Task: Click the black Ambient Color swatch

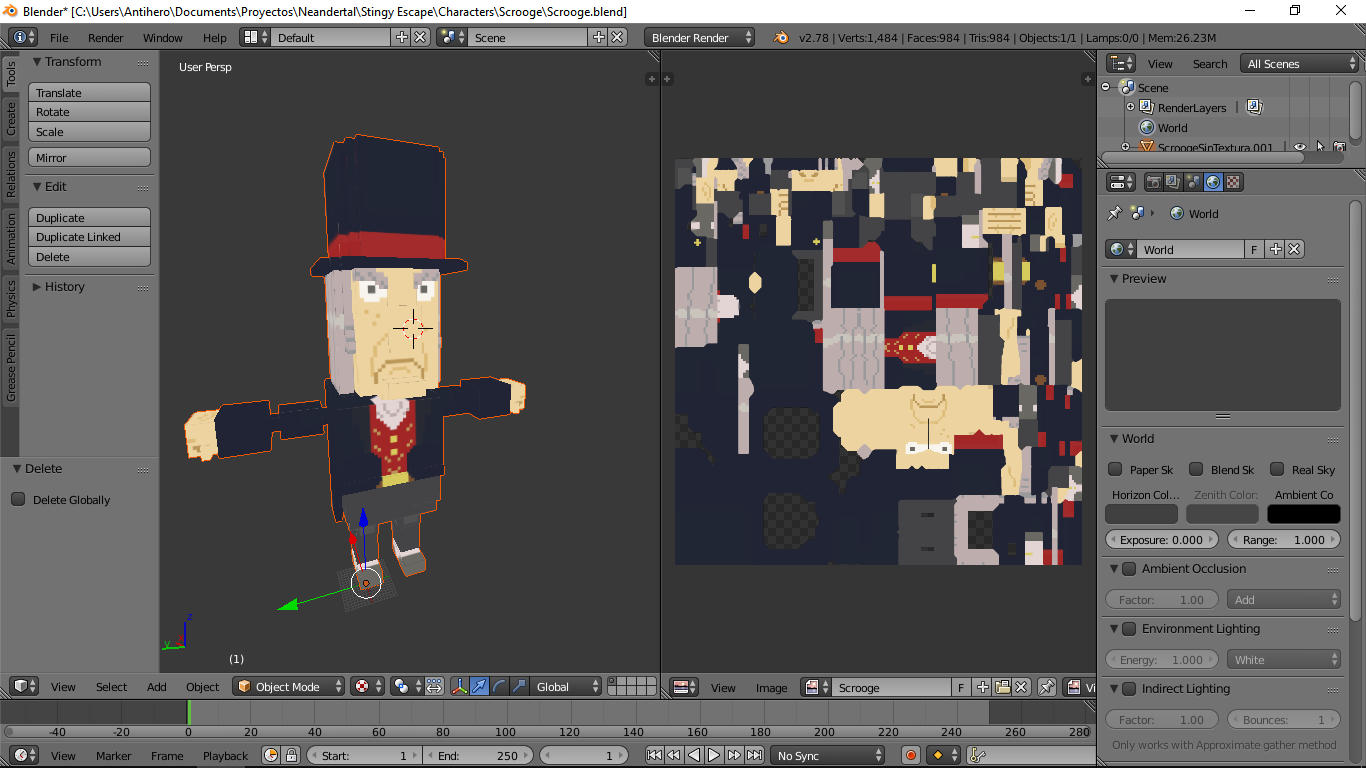Action: coord(1303,514)
